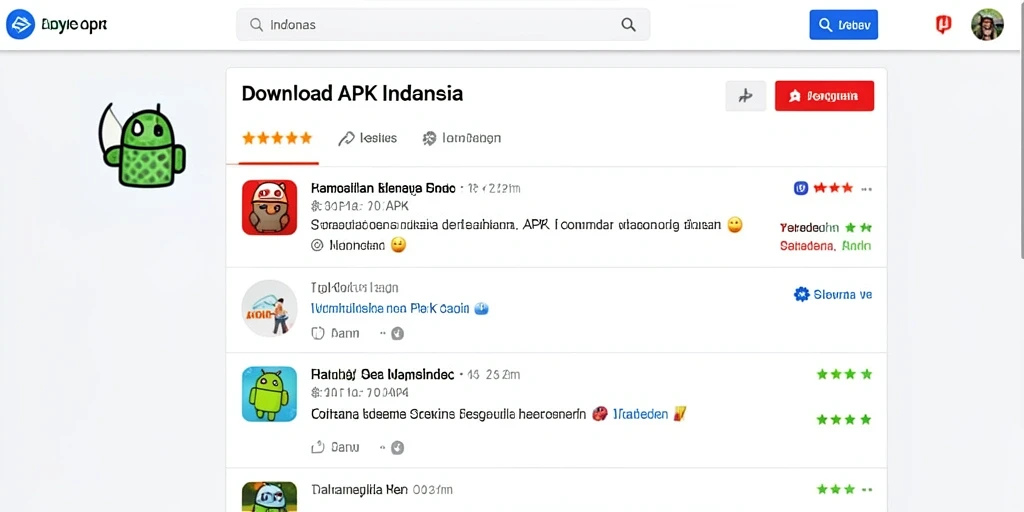Click the blue search button in header
Viewport: 1024px width, 512px height.
tap(843, 25)
